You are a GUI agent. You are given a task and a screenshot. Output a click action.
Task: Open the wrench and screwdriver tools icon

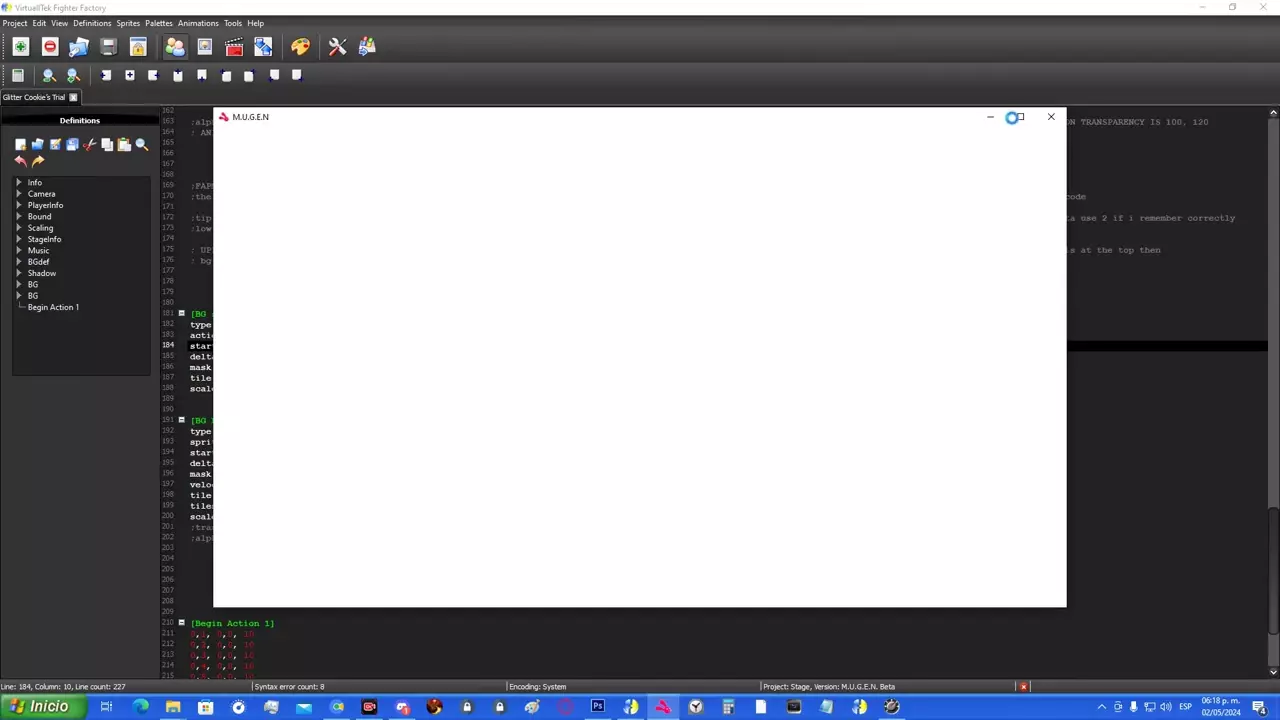click(x=337, y=47)
